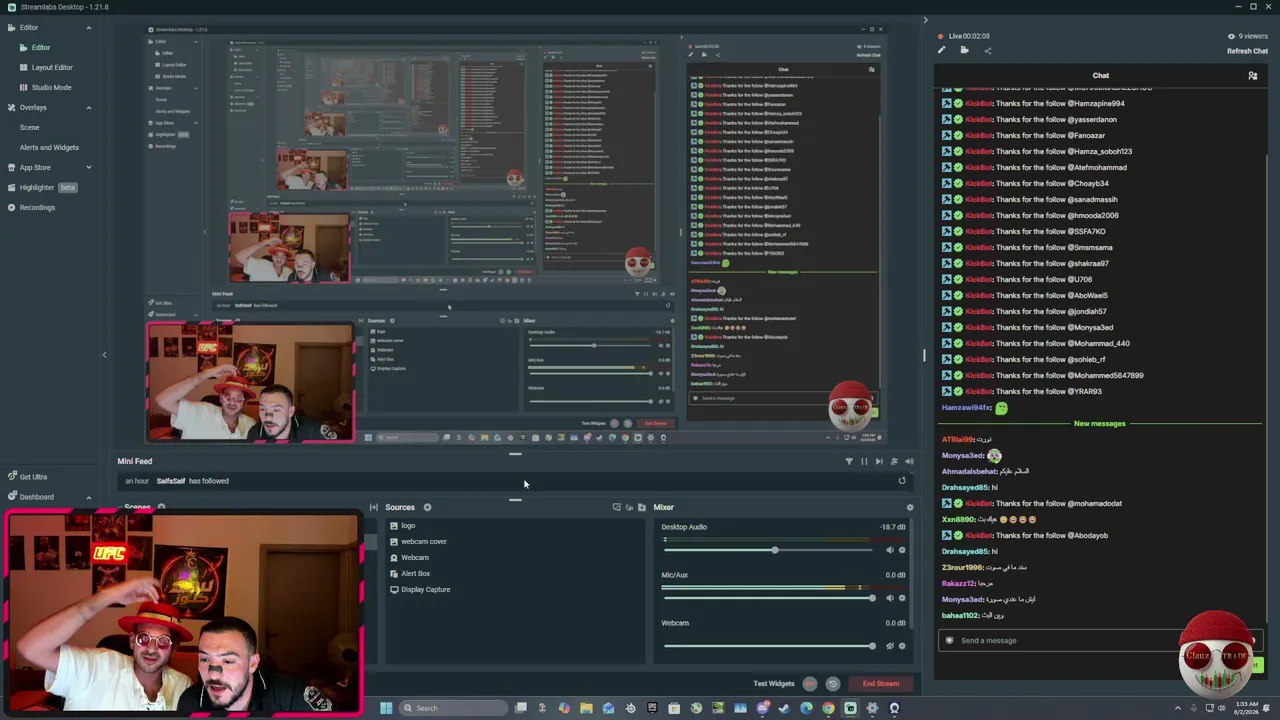Click KickBot's follow message for @Hamzapine994
The height and width of the screenshot is (720, 1280).
coord(1033,104)
